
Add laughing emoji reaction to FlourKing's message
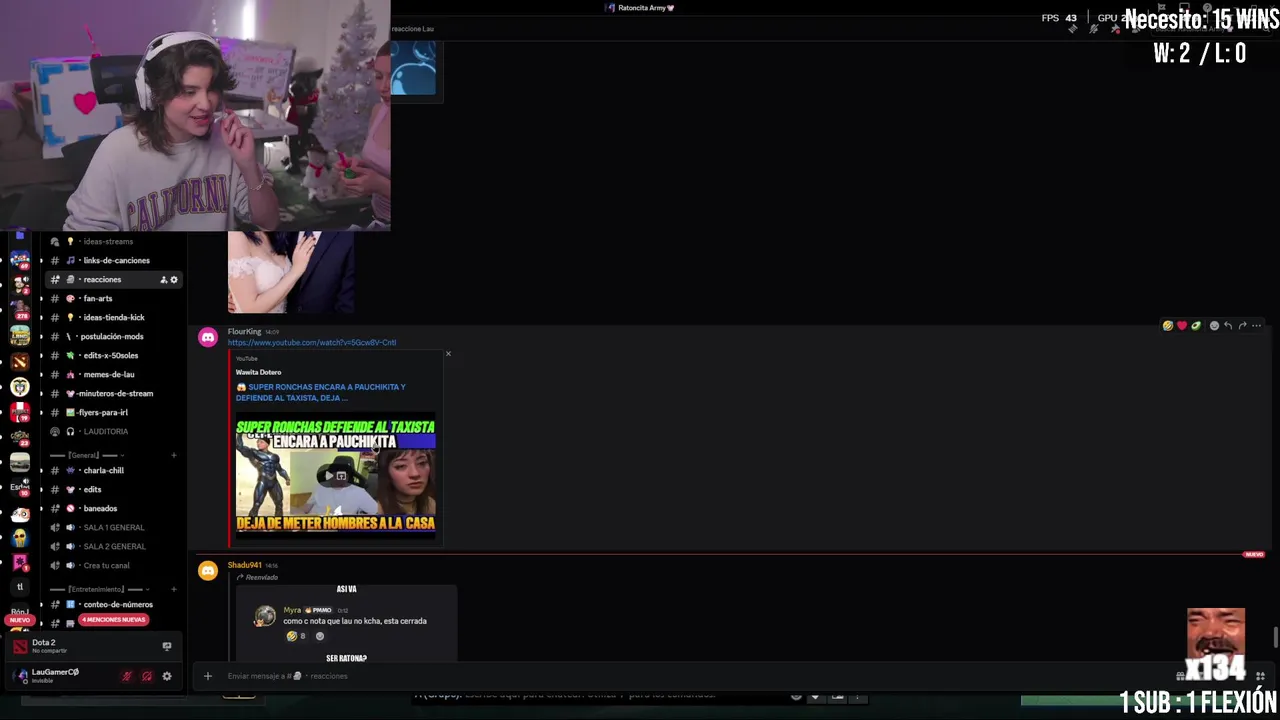click(x=1167, y=326)
